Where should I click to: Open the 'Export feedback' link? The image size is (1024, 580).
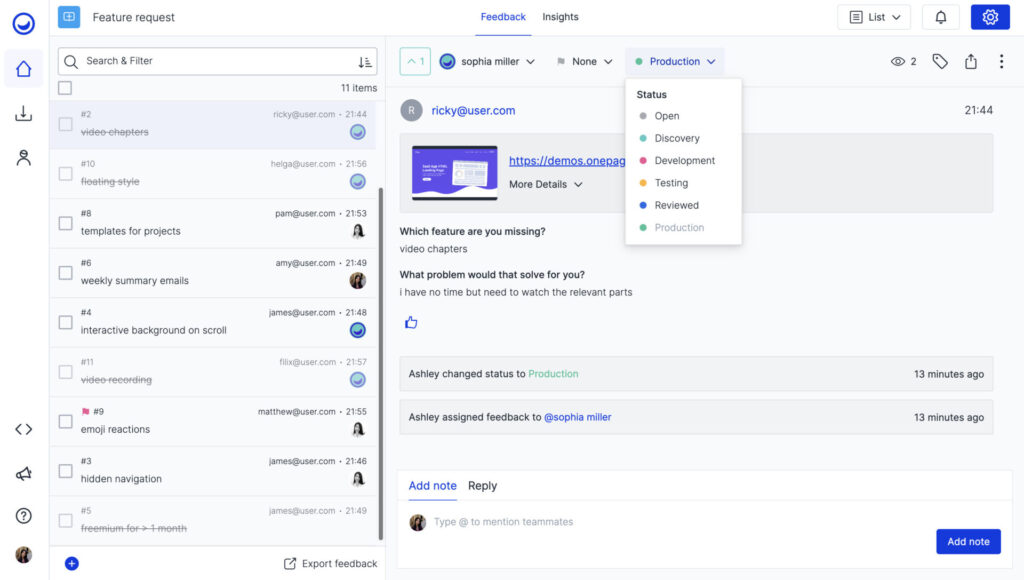coord(330,563)
